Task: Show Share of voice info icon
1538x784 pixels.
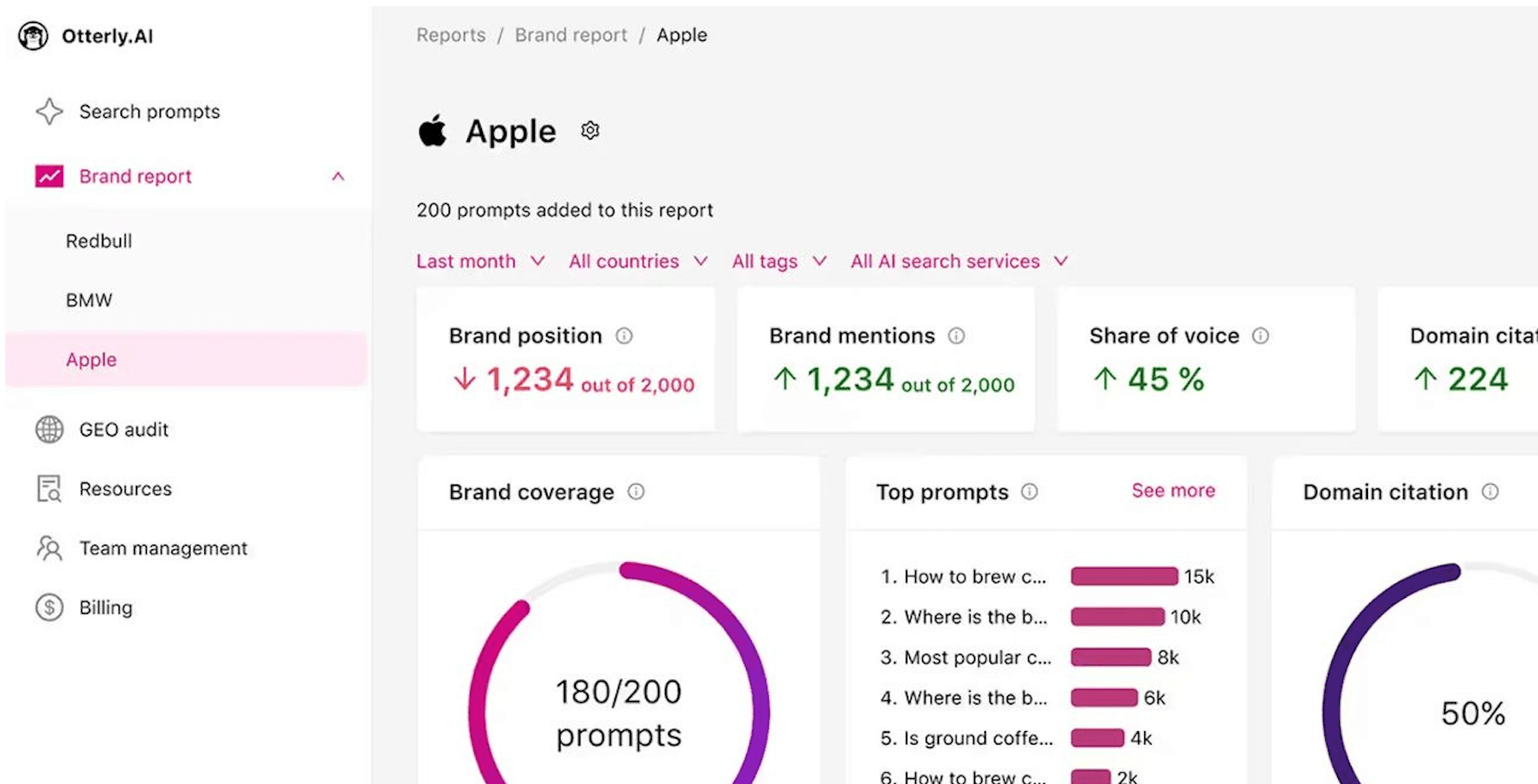Action: (x=1260, y=336)
